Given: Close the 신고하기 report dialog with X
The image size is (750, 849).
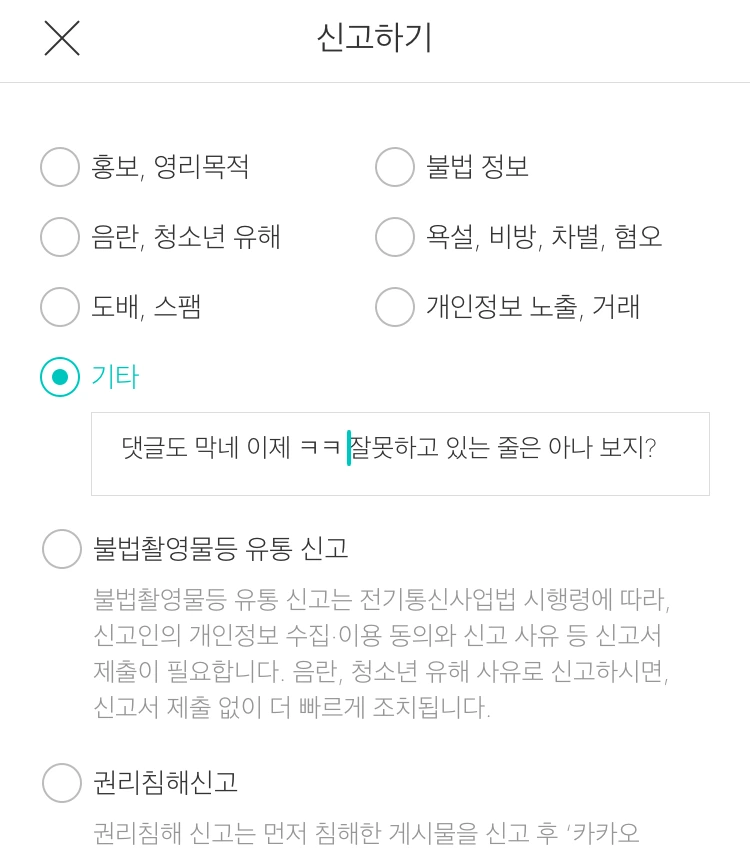Looking at the screenshot, I should (62, 38).
